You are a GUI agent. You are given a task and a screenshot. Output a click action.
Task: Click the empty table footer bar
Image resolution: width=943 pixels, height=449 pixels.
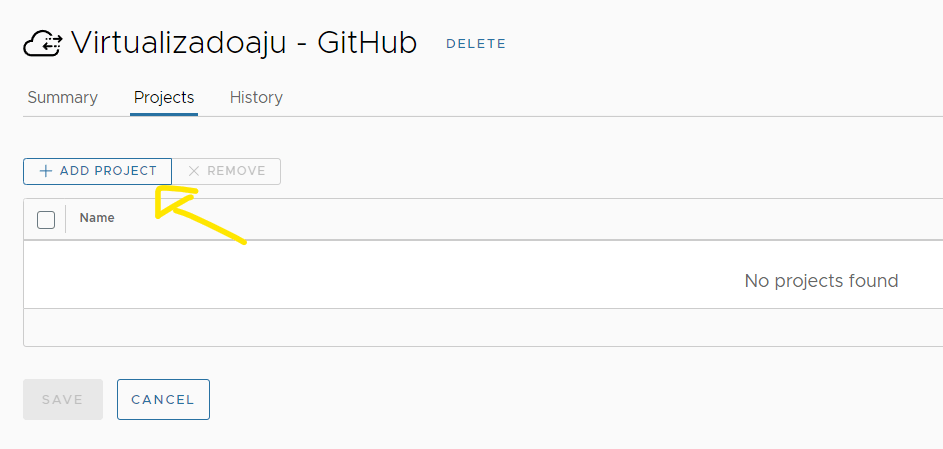pyautogui.click(x=480, y=327)
